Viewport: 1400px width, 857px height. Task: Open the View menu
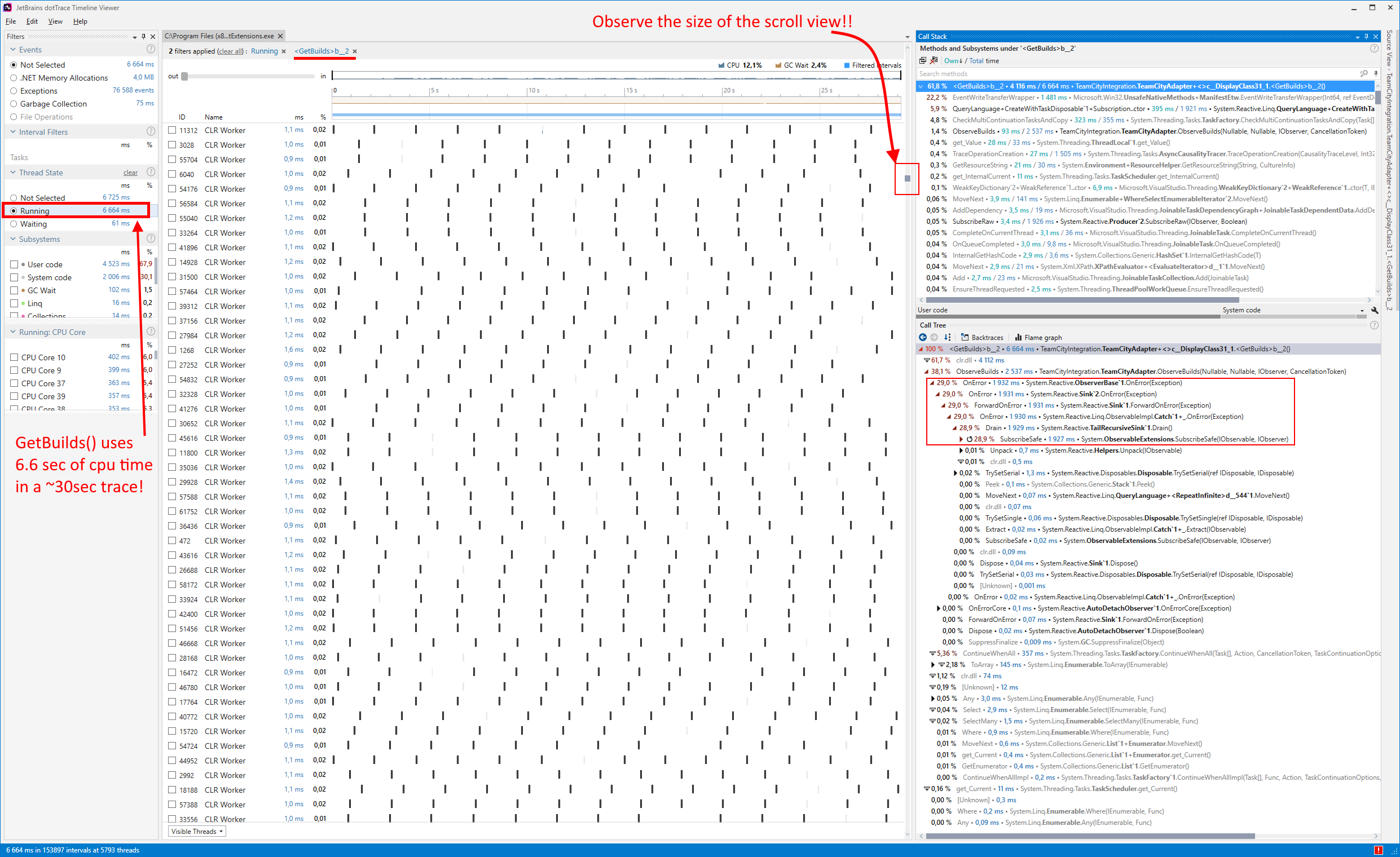pos(55,21)
